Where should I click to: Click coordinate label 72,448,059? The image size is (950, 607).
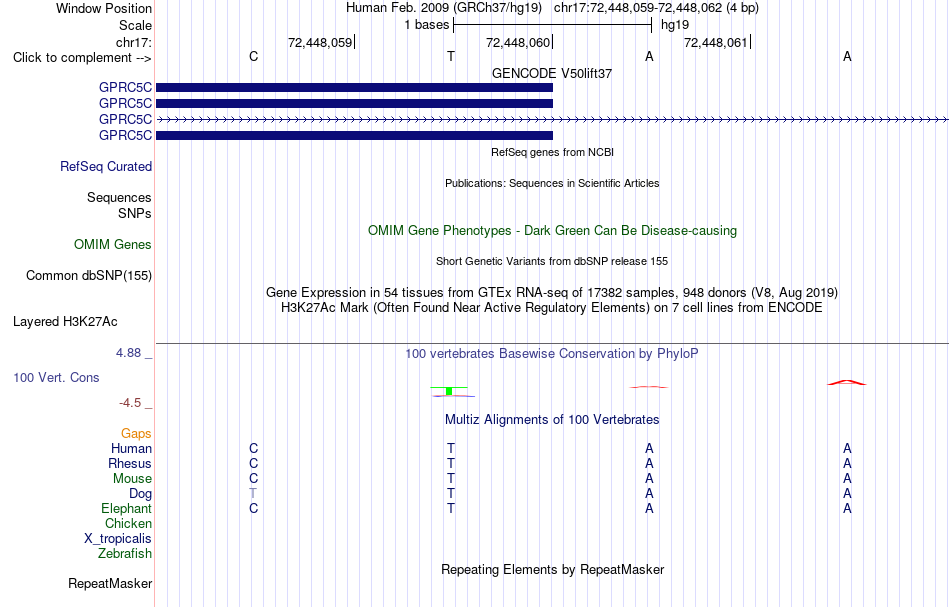(x=320, y=42)
